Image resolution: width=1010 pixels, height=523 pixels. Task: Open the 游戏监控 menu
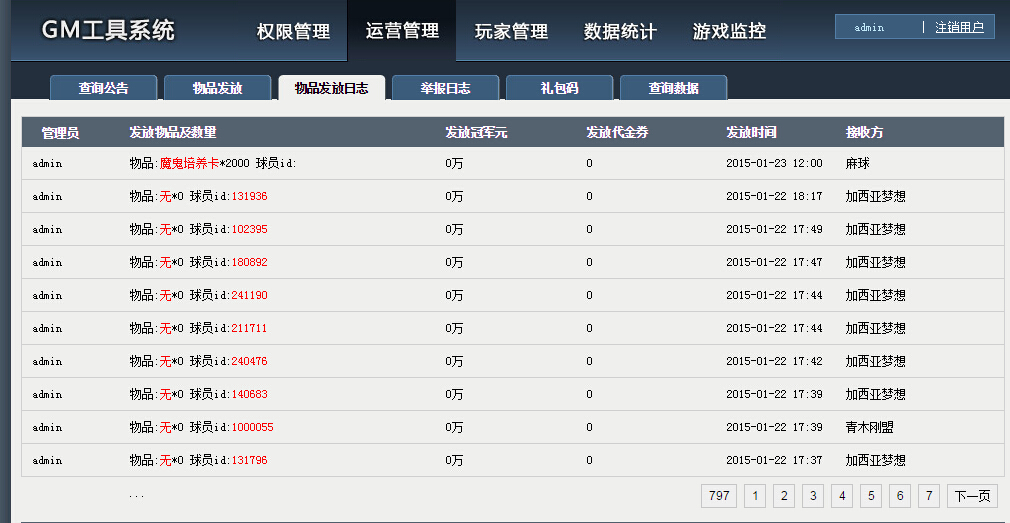pyautogui.click(x=729, y=31)
